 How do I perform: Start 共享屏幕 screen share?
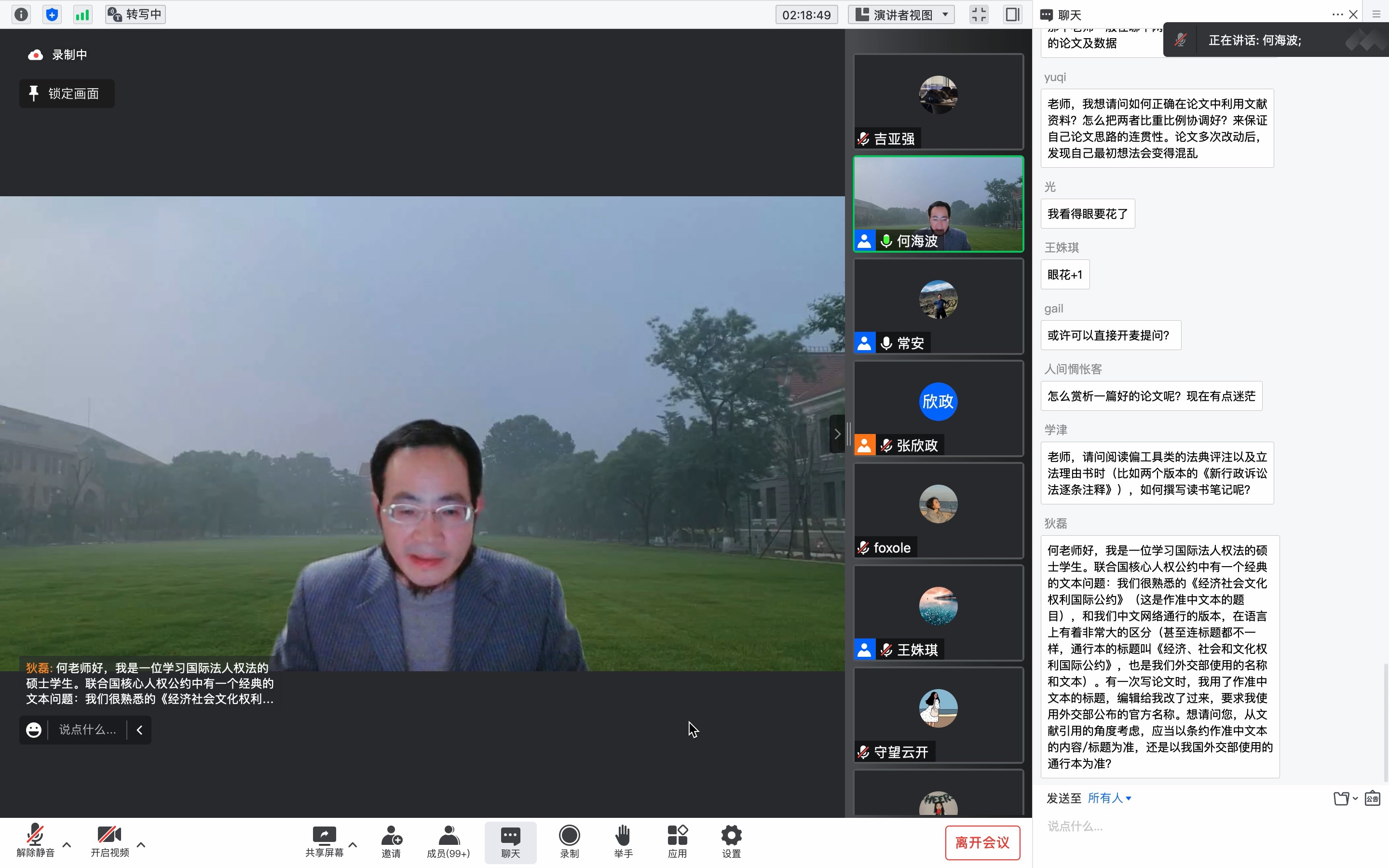tap(324, 841)
